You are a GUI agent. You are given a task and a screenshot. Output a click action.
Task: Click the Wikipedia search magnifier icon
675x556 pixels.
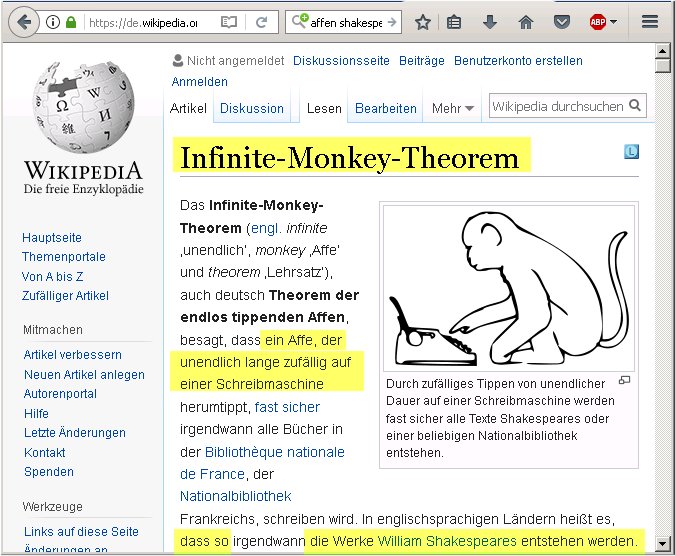click(635, 106)
